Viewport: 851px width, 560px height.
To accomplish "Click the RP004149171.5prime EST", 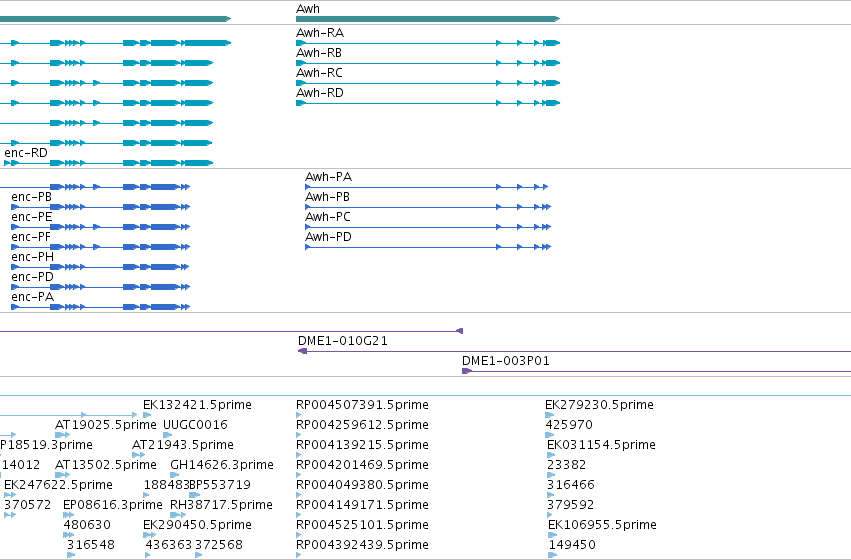I will coord(363,505).
